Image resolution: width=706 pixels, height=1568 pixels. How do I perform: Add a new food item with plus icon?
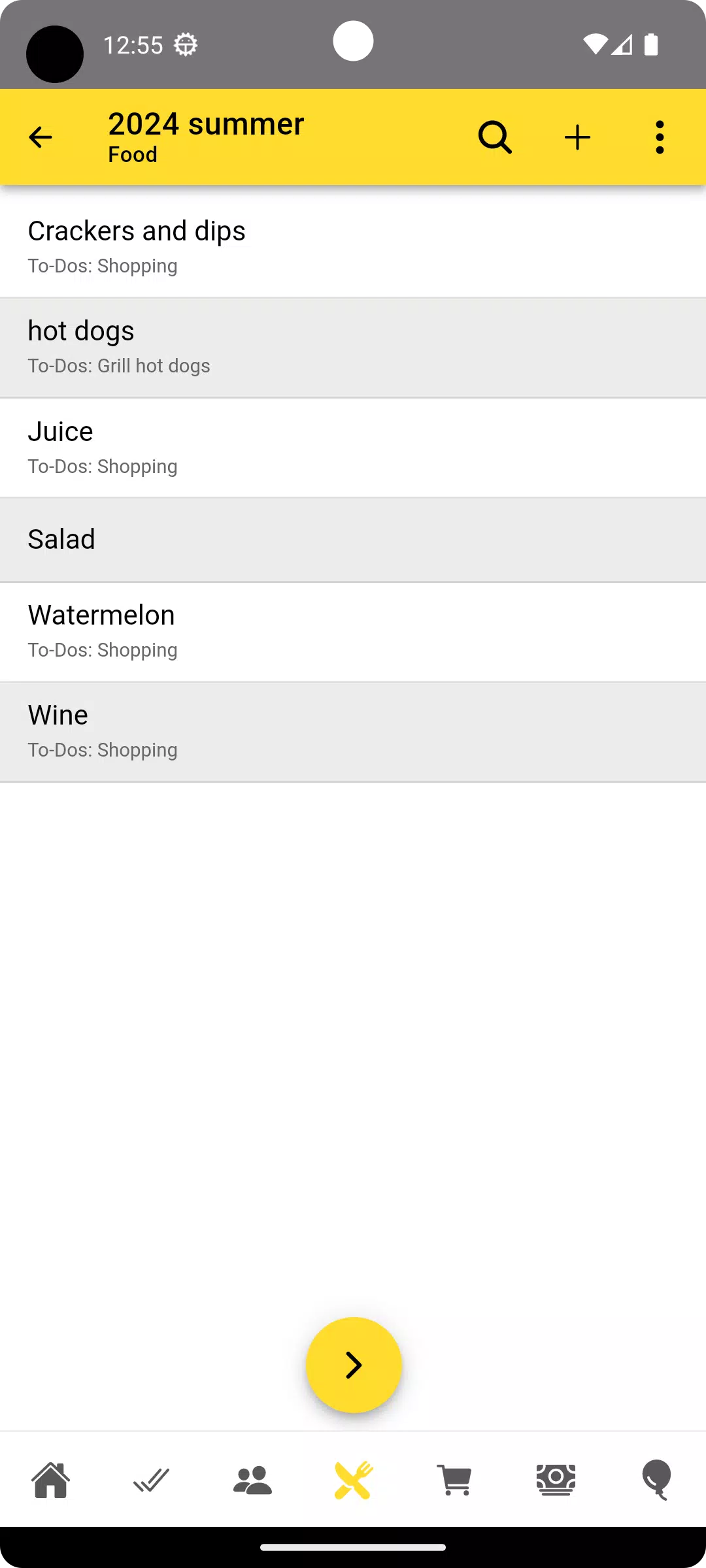[577, 137]
